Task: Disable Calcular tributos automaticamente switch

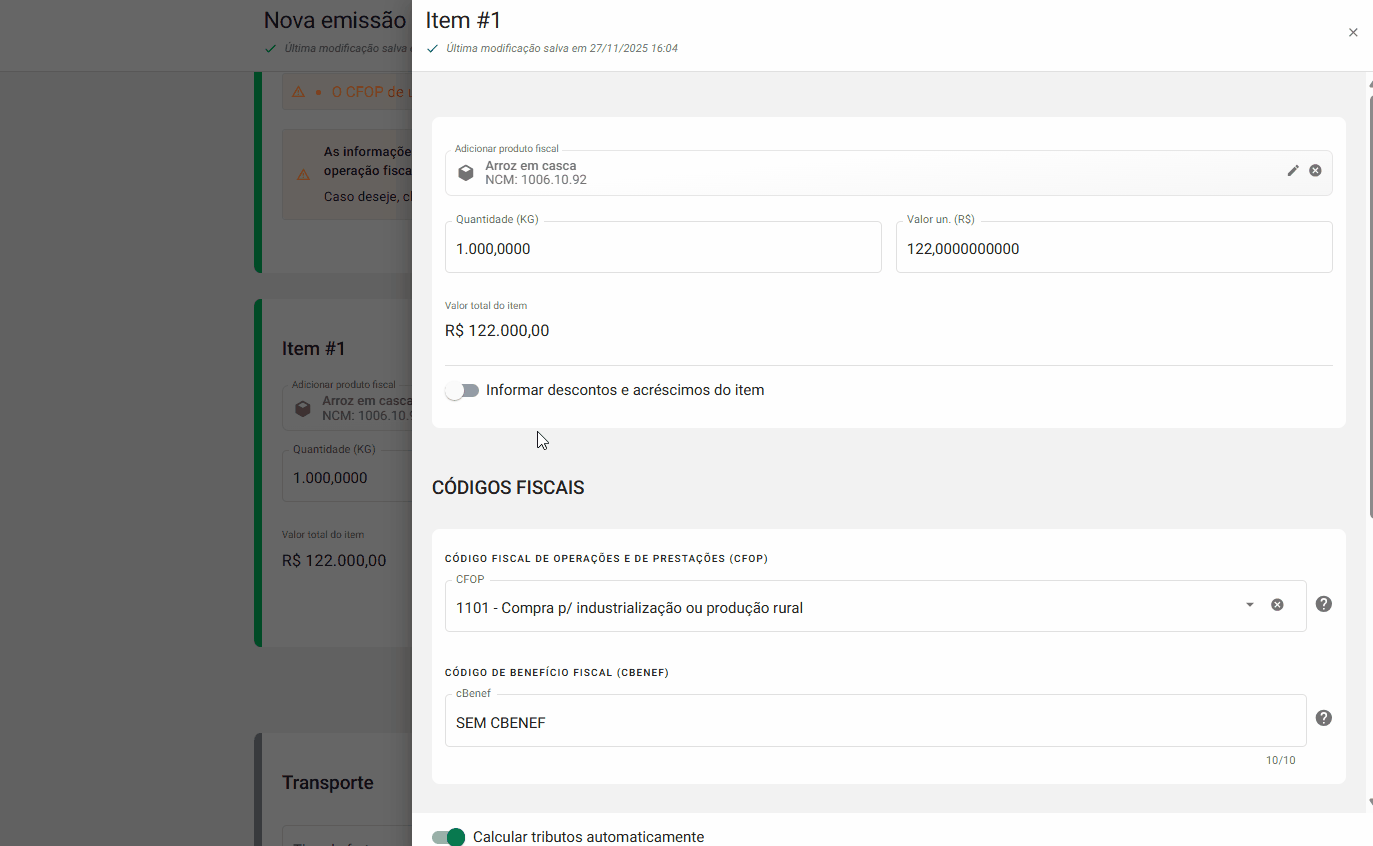Action: pos(449,837)
